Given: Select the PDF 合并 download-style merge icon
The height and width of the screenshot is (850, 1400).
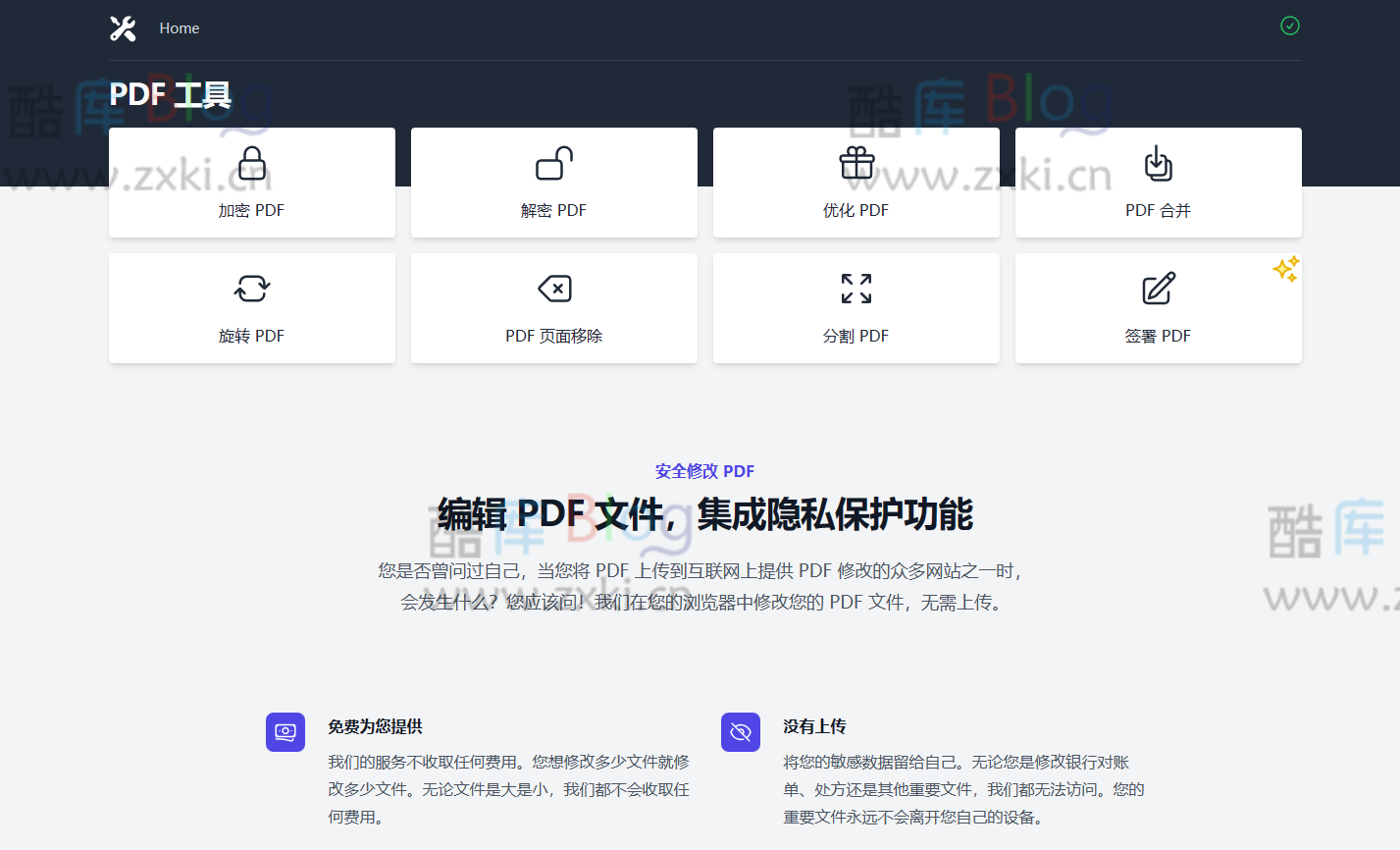Looking at the screenshot, I should click(x=1158, y=163).
